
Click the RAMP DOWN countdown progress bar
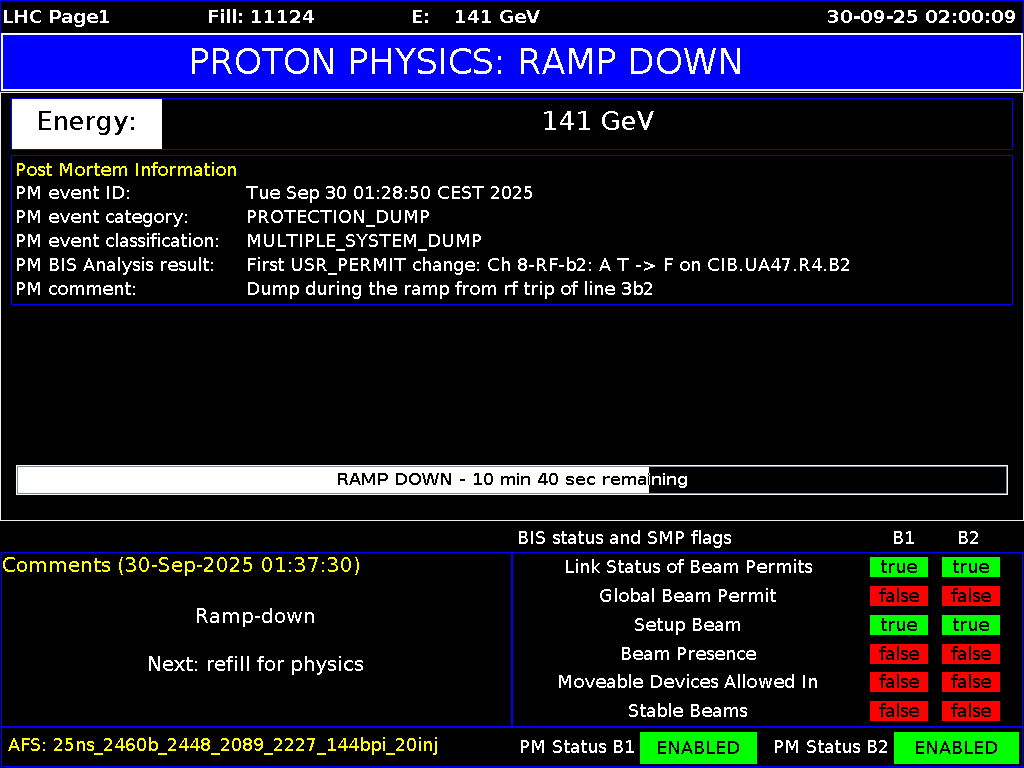[511, 480]
